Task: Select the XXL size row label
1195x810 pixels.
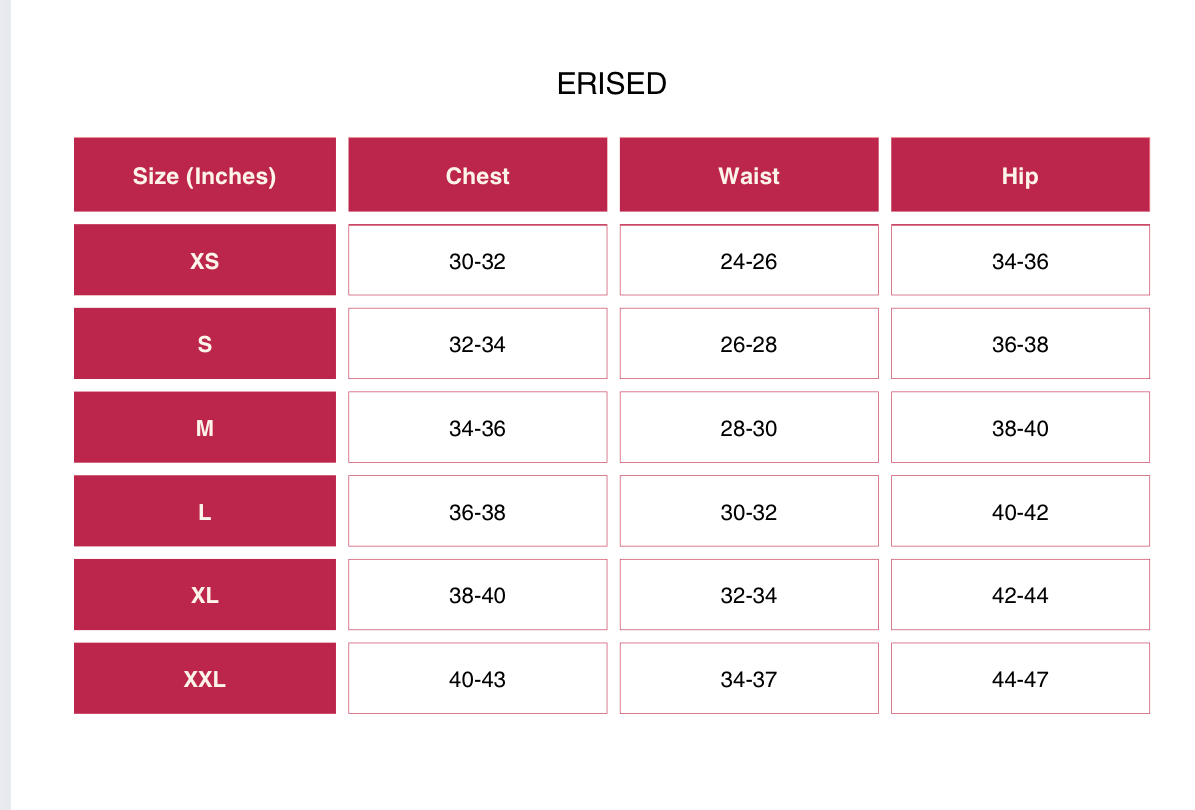Action: [204, 678]
